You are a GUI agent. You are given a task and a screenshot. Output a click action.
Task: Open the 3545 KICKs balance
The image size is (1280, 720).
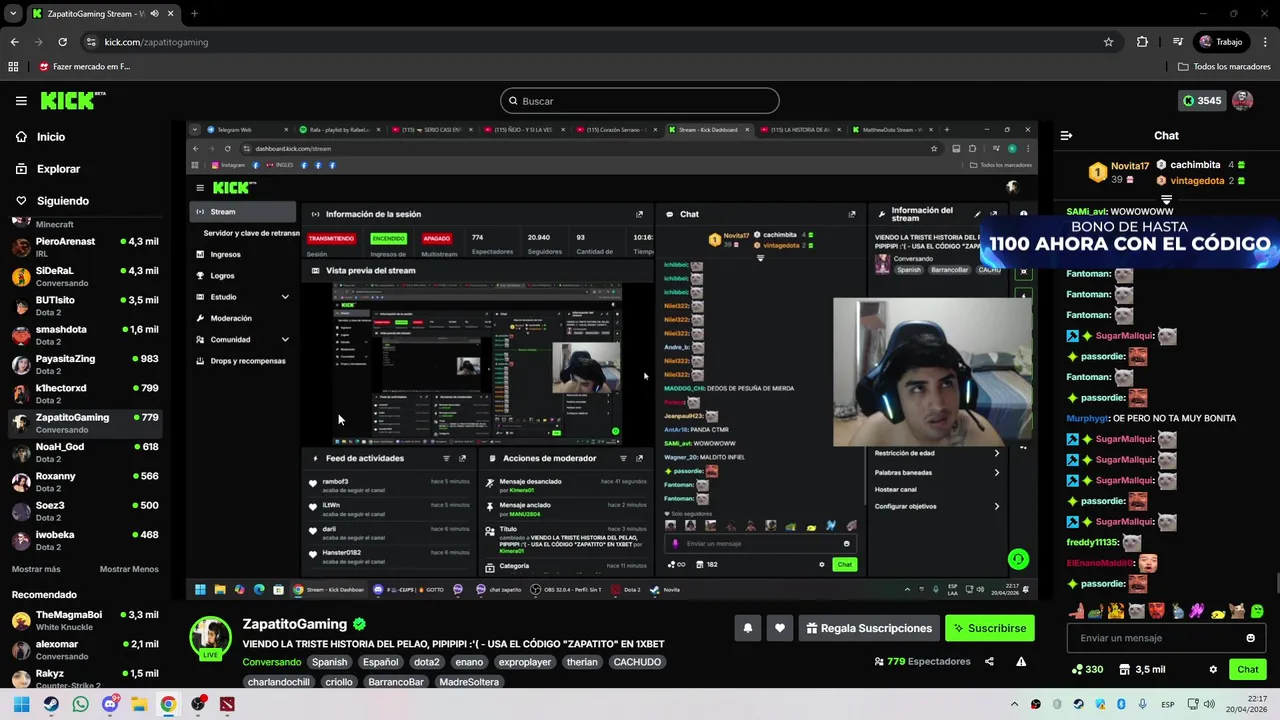(1201, 101)
